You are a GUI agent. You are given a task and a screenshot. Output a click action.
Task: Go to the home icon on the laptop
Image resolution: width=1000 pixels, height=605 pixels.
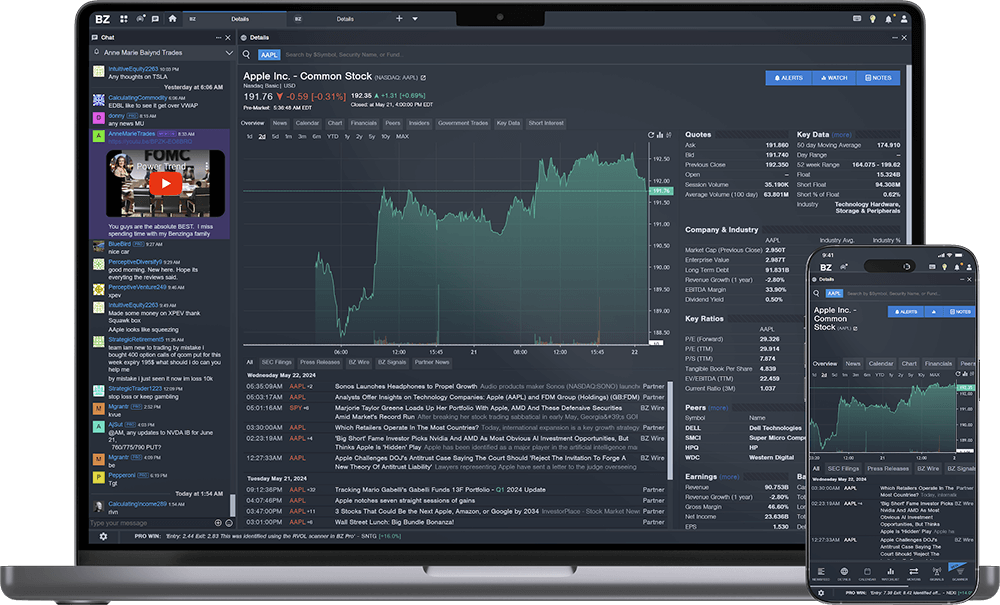[x=172, y=18]
